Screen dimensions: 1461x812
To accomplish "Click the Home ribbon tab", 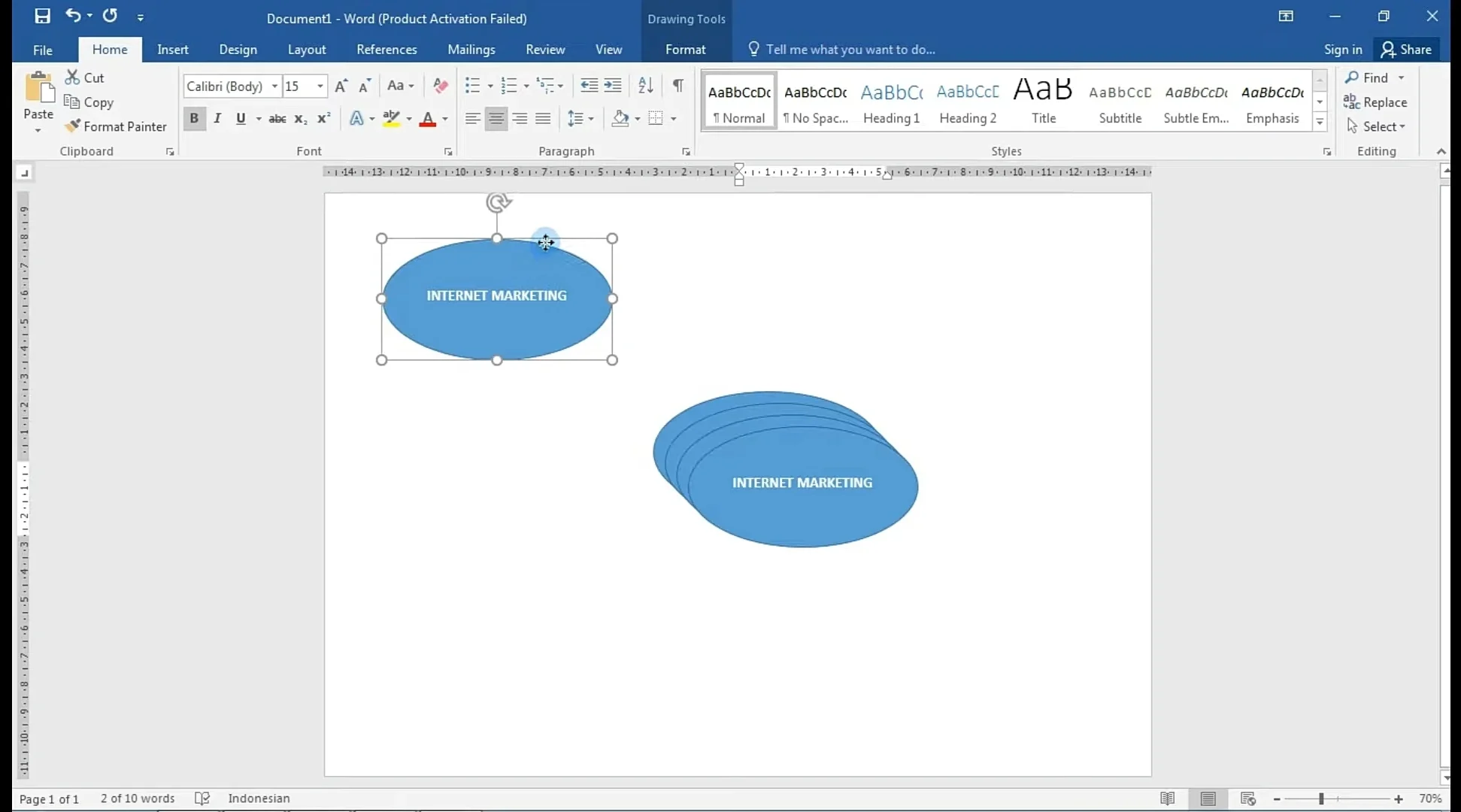I will 109,49.
